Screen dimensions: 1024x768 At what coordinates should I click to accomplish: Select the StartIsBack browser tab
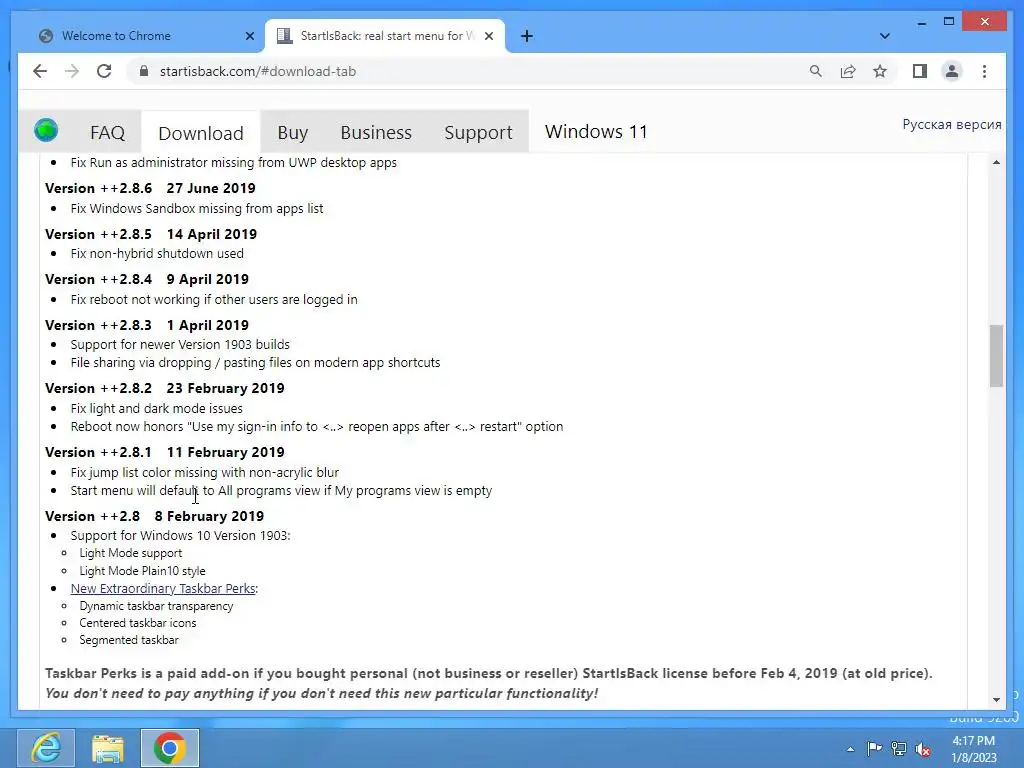385,36
